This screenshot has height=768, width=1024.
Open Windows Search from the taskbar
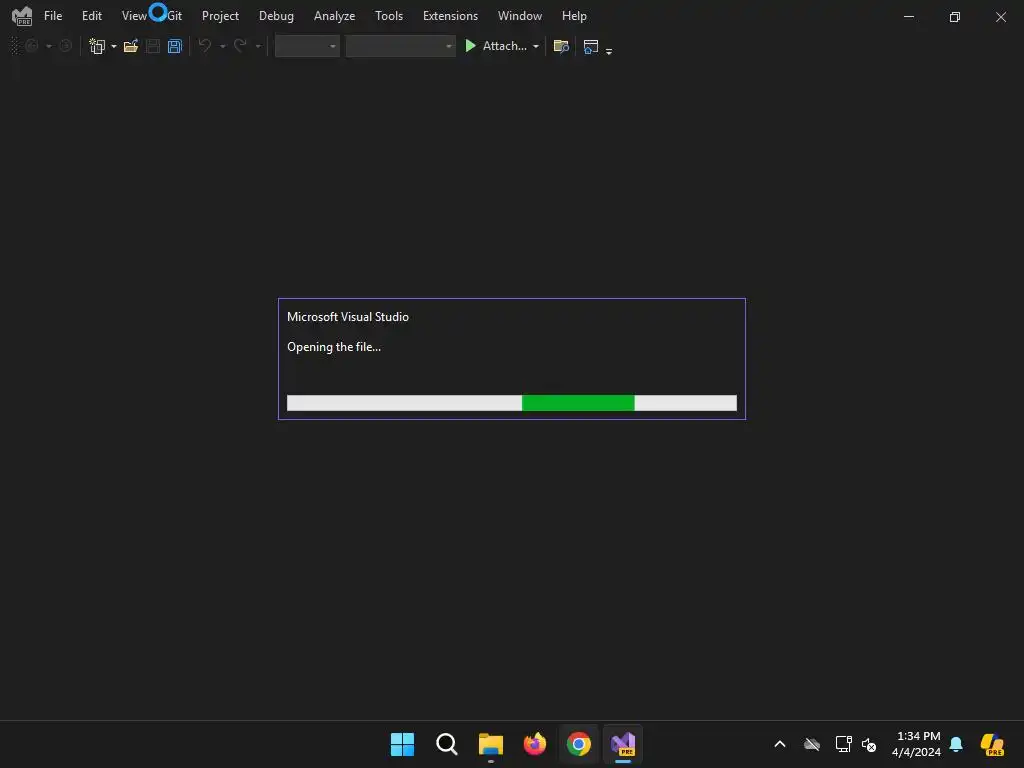click(x=447, y=744)
